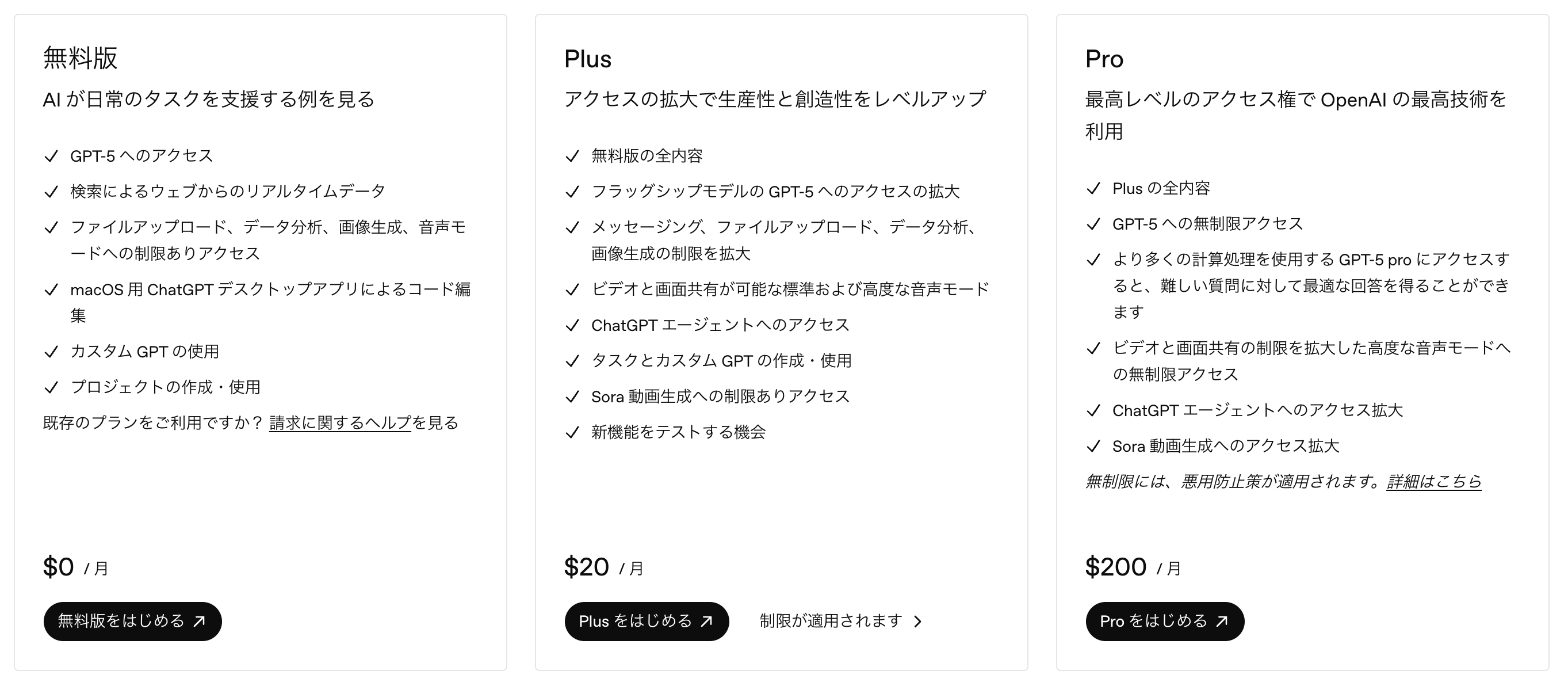Click the 無料版 plan title
The height and width of the screenshot is (686, 1568).
click(81, 59)
